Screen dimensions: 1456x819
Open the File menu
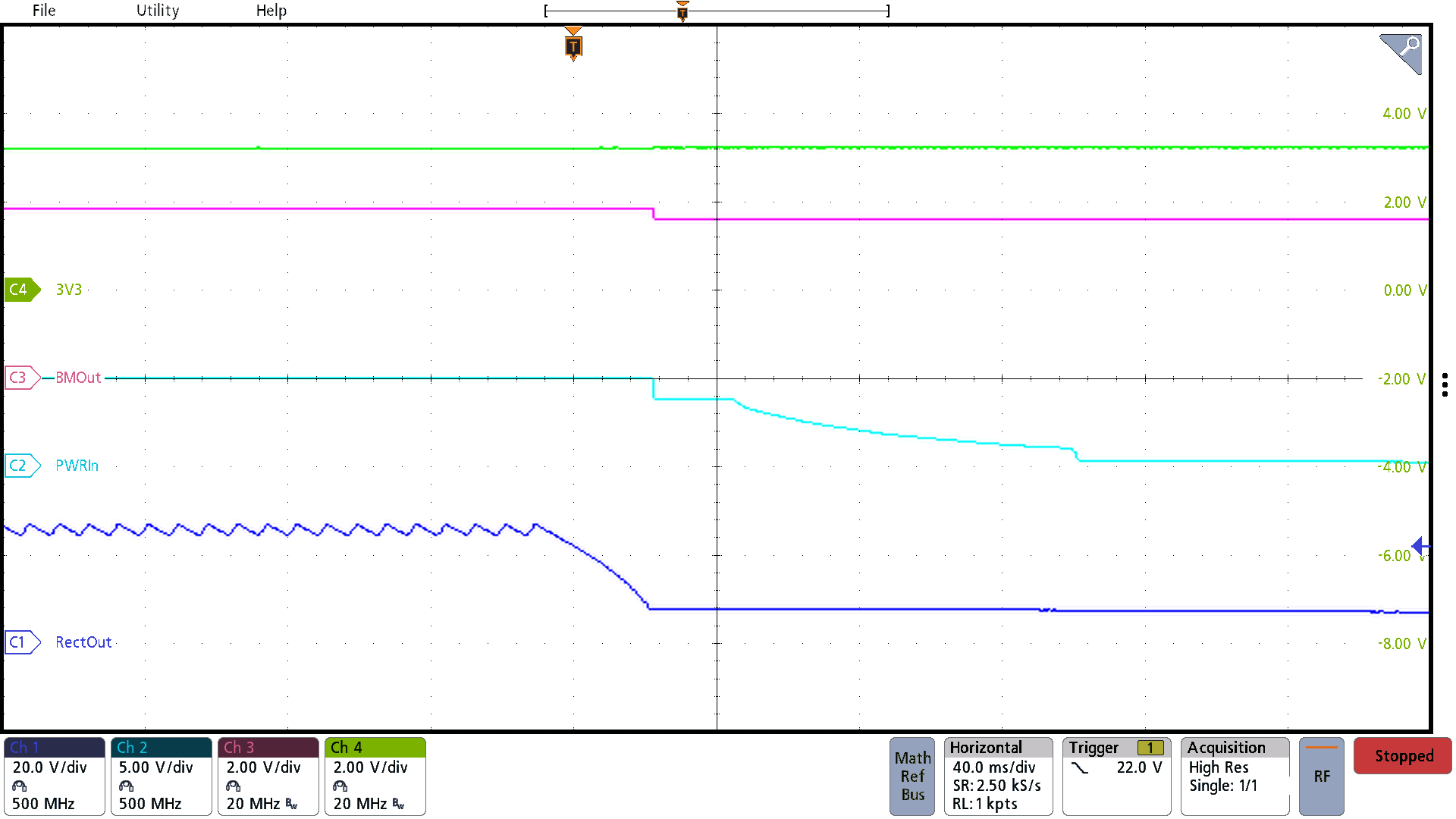(x=43, y=11)
